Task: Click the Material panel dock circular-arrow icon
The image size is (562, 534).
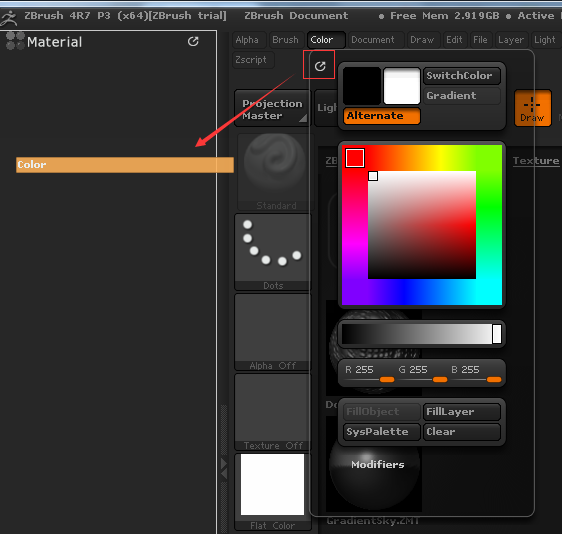Action: [x=193, y=42]
